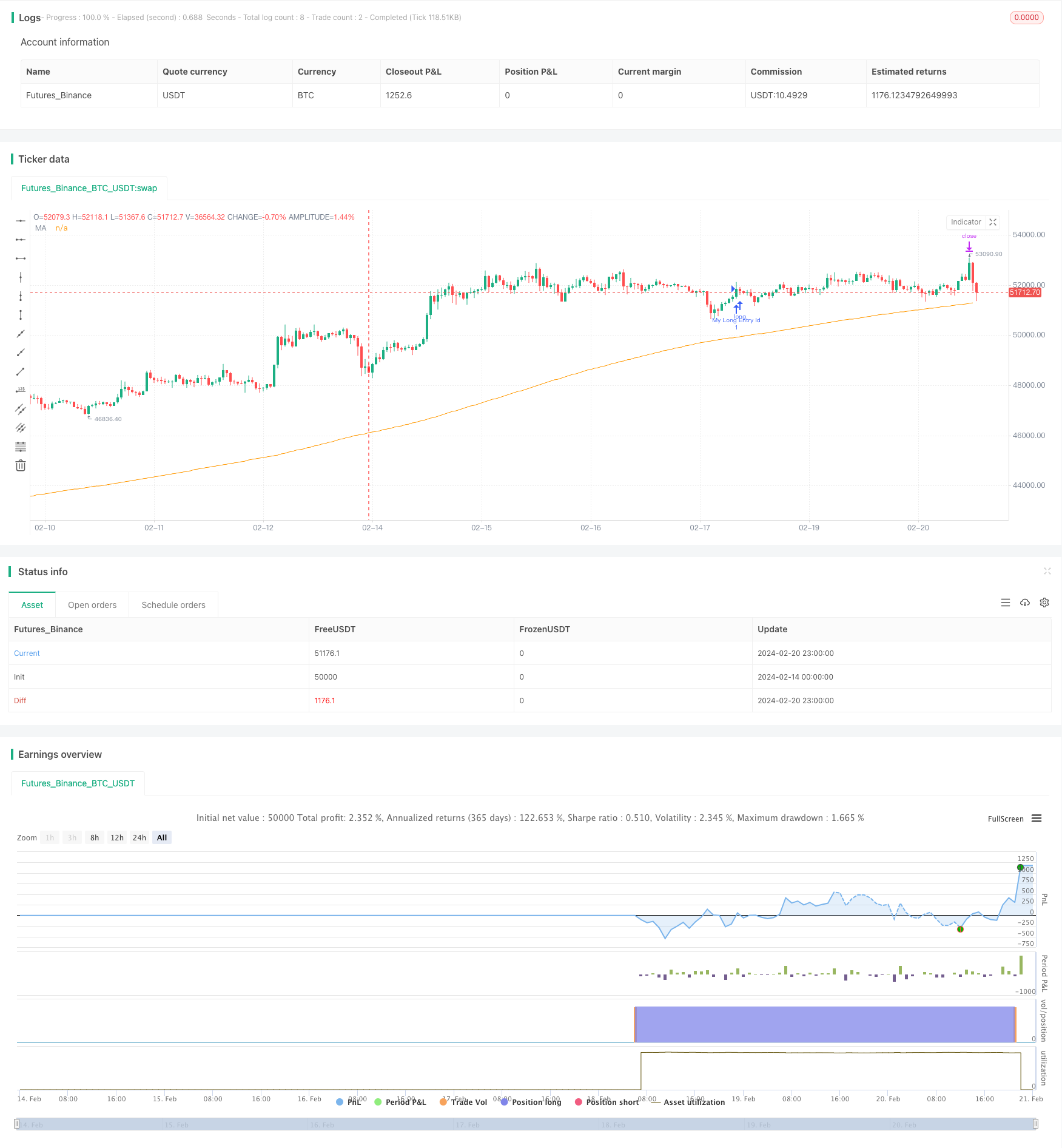Select the Fibonacci retracement lines tool
This screenshot has height=1148, width=1062.
21,447
